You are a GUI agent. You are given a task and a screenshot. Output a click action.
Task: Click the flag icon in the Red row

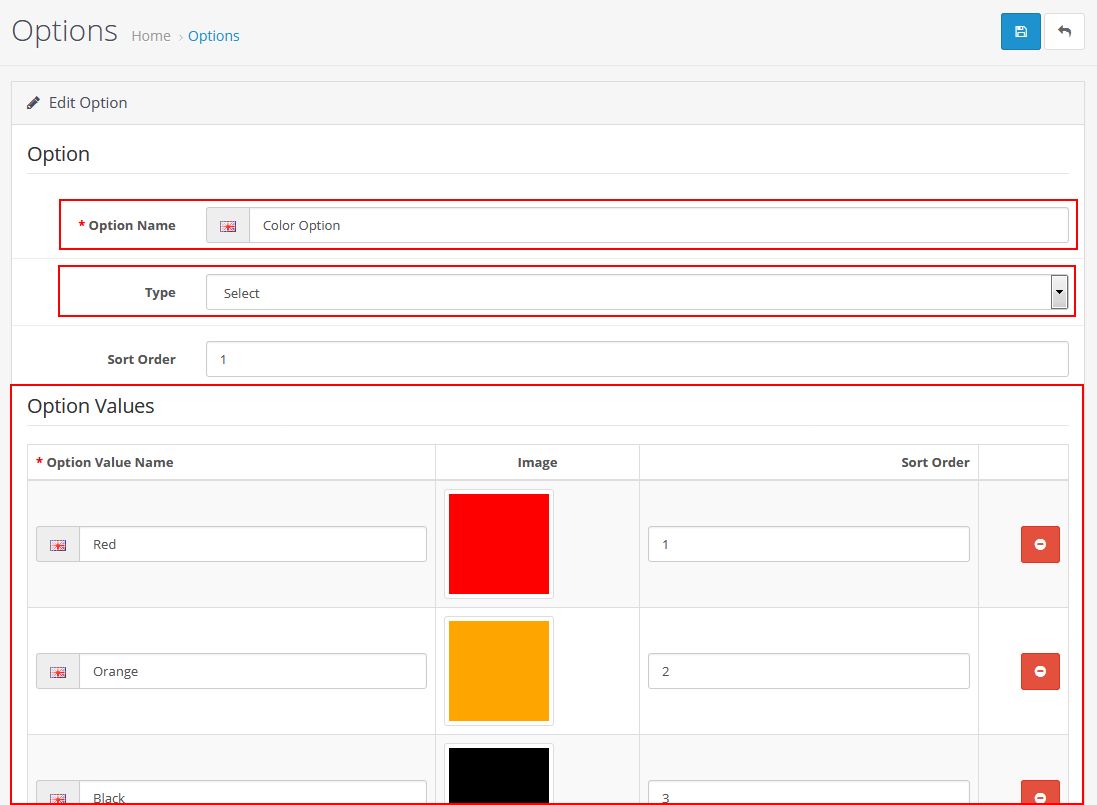(x=58, y=544)
